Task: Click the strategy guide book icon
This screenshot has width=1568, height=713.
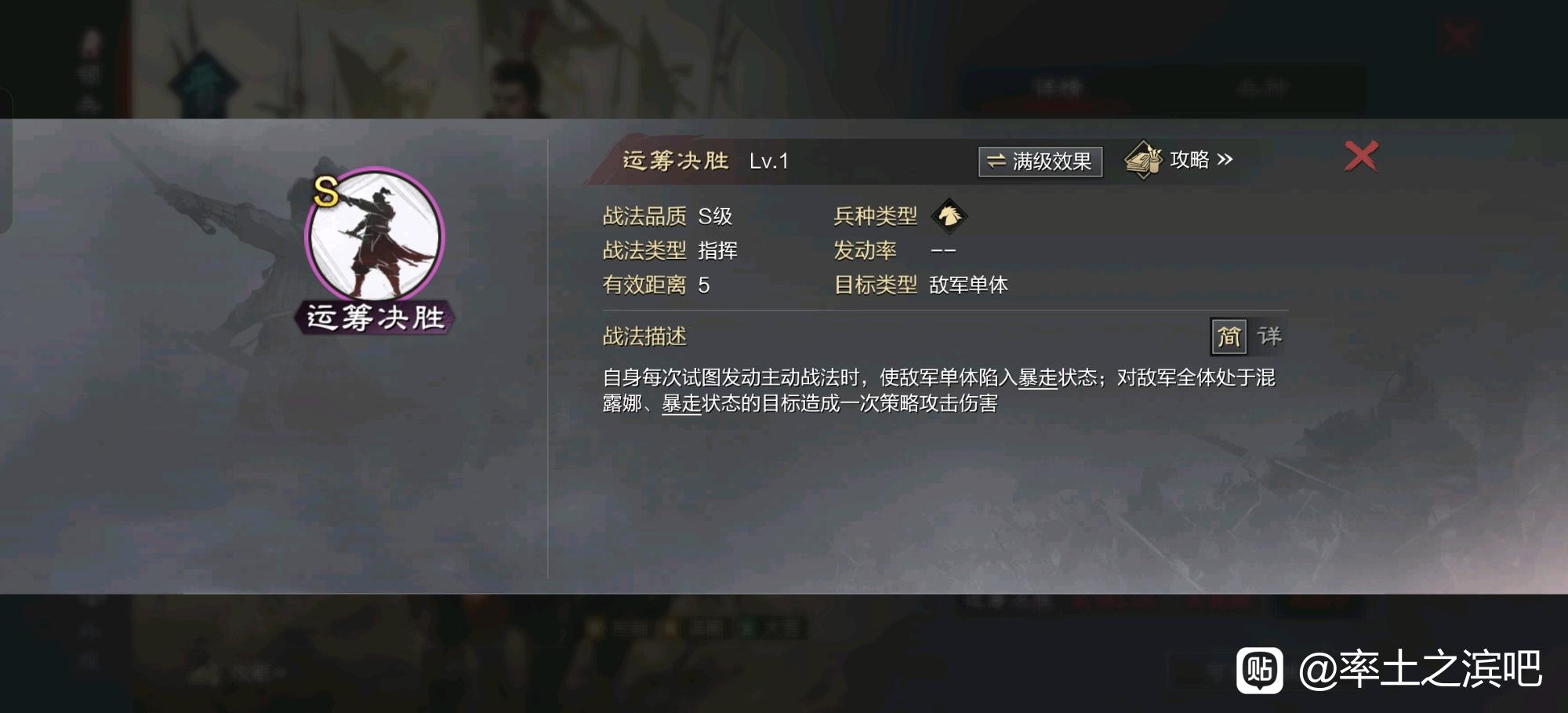Action: click(1144, 160)
